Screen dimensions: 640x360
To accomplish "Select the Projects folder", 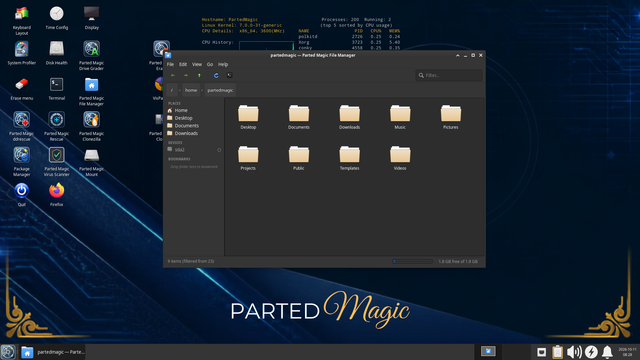I will (x=248, y=158).
